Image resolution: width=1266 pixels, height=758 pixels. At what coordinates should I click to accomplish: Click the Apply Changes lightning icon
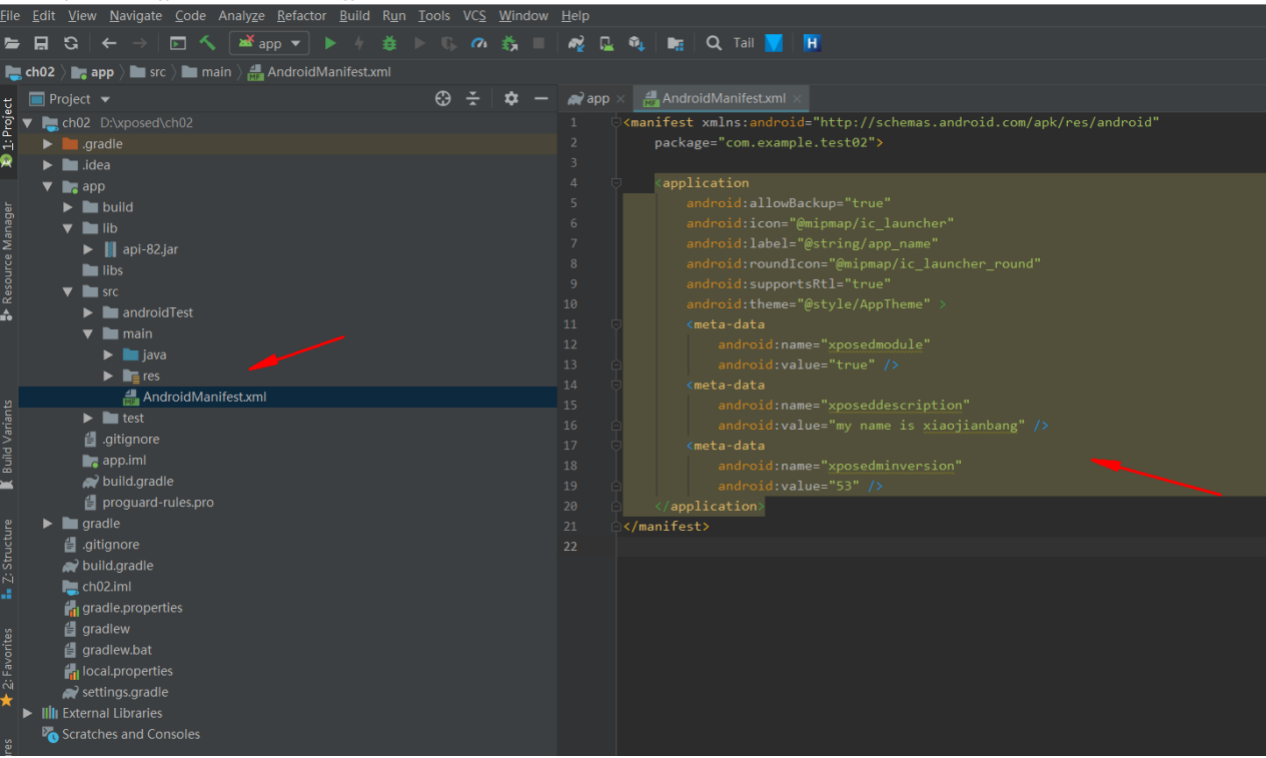(359, 43)
